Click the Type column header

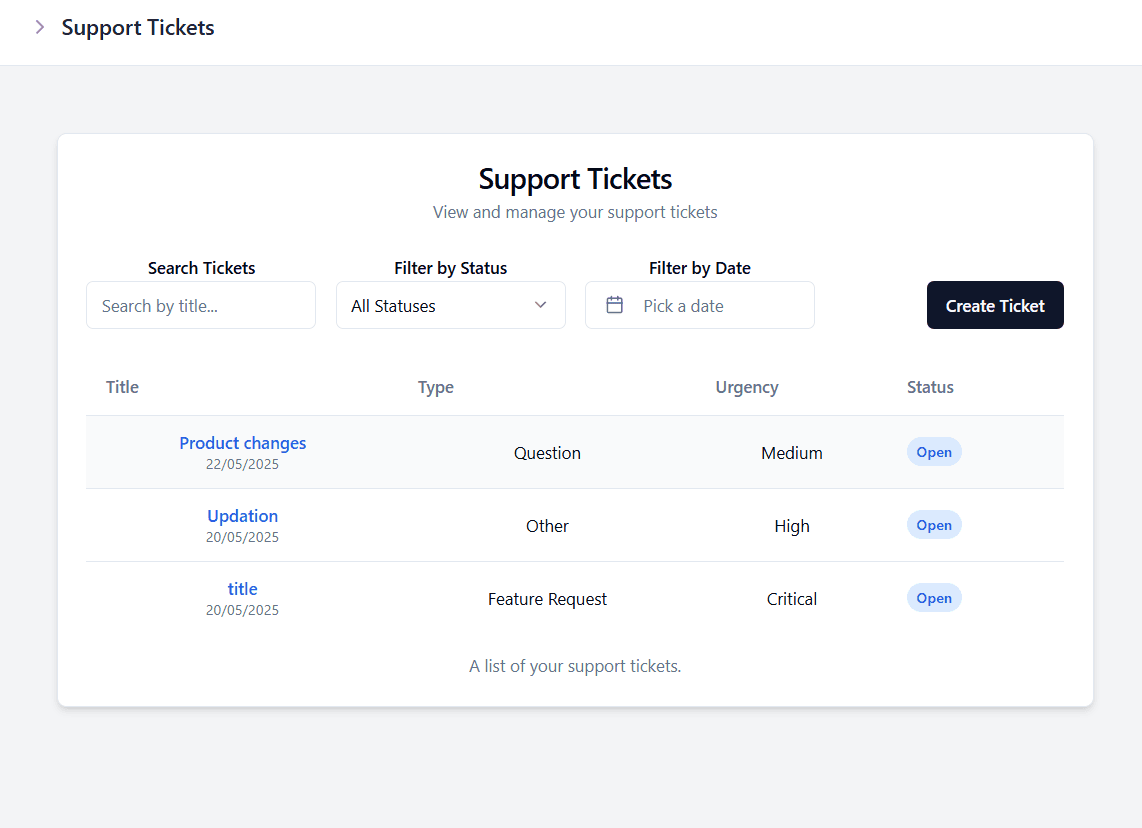[435, 387]
